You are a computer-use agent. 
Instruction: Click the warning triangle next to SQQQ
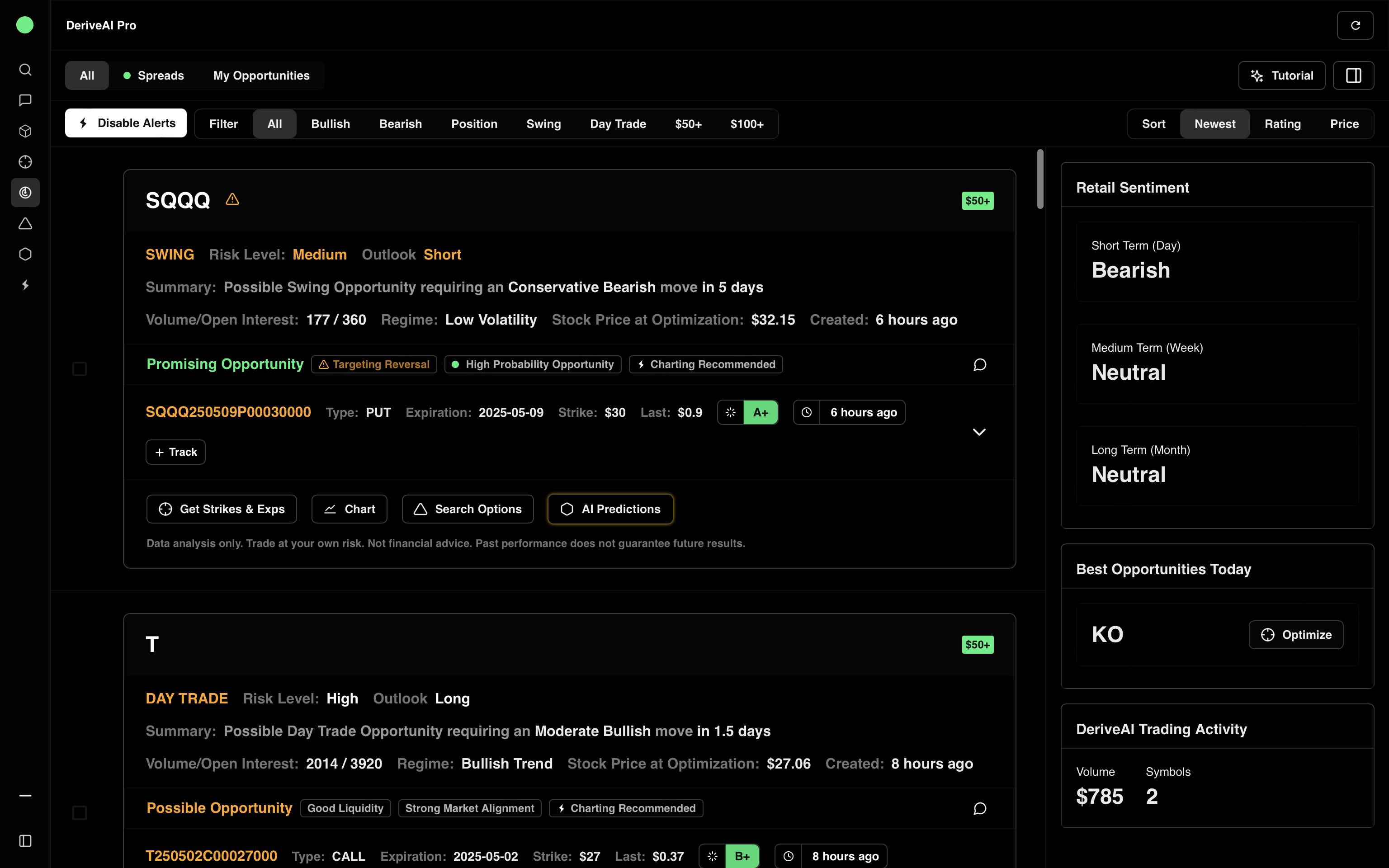232,199
